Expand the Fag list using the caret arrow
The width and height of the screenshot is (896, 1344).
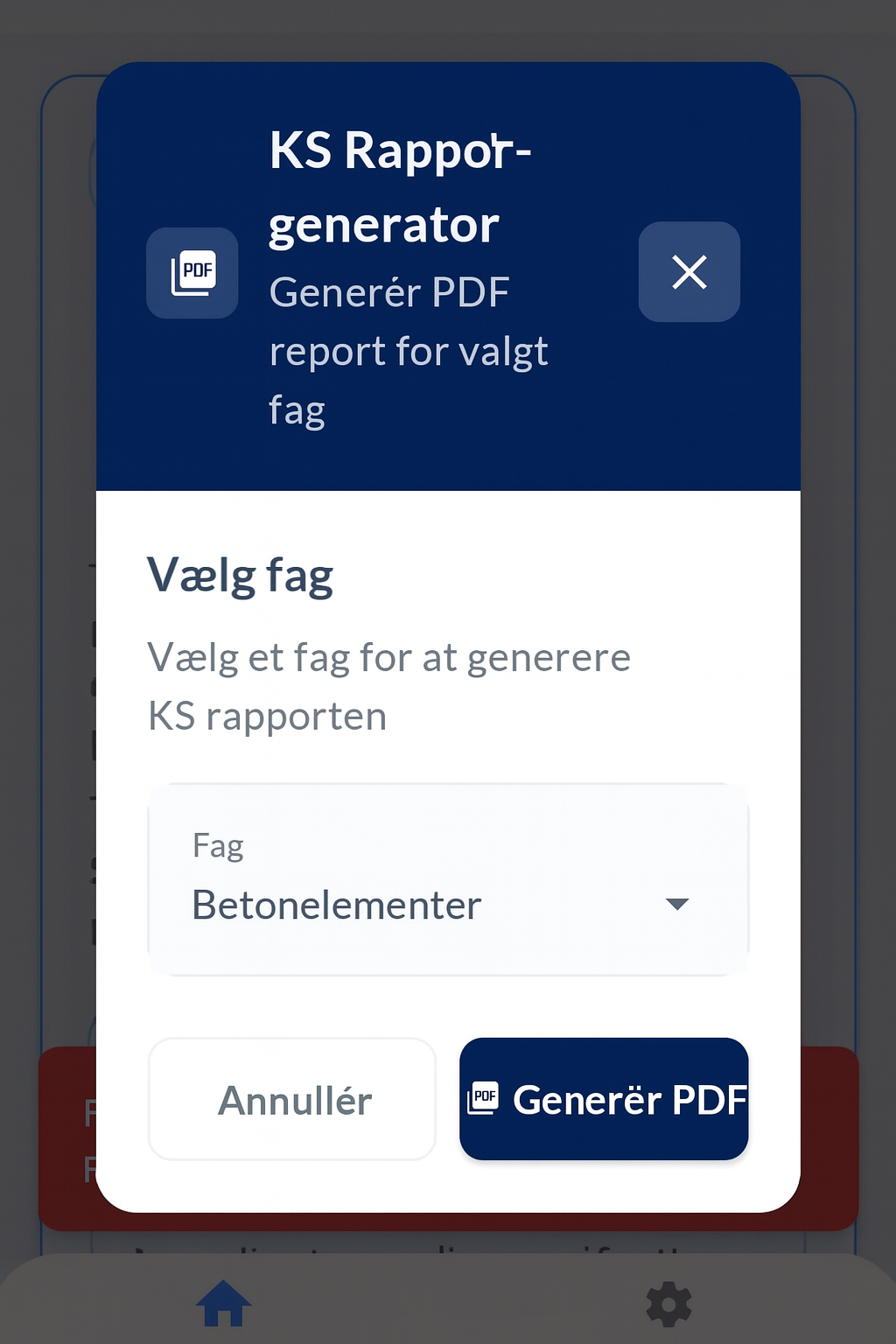tap(677, 904)
